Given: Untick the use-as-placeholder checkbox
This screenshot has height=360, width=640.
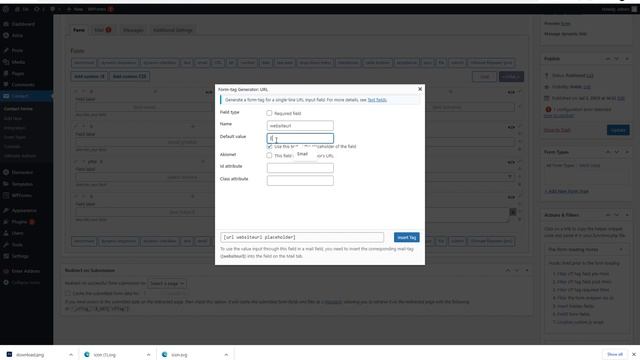Looking at the screenshot, I should 269,146.
